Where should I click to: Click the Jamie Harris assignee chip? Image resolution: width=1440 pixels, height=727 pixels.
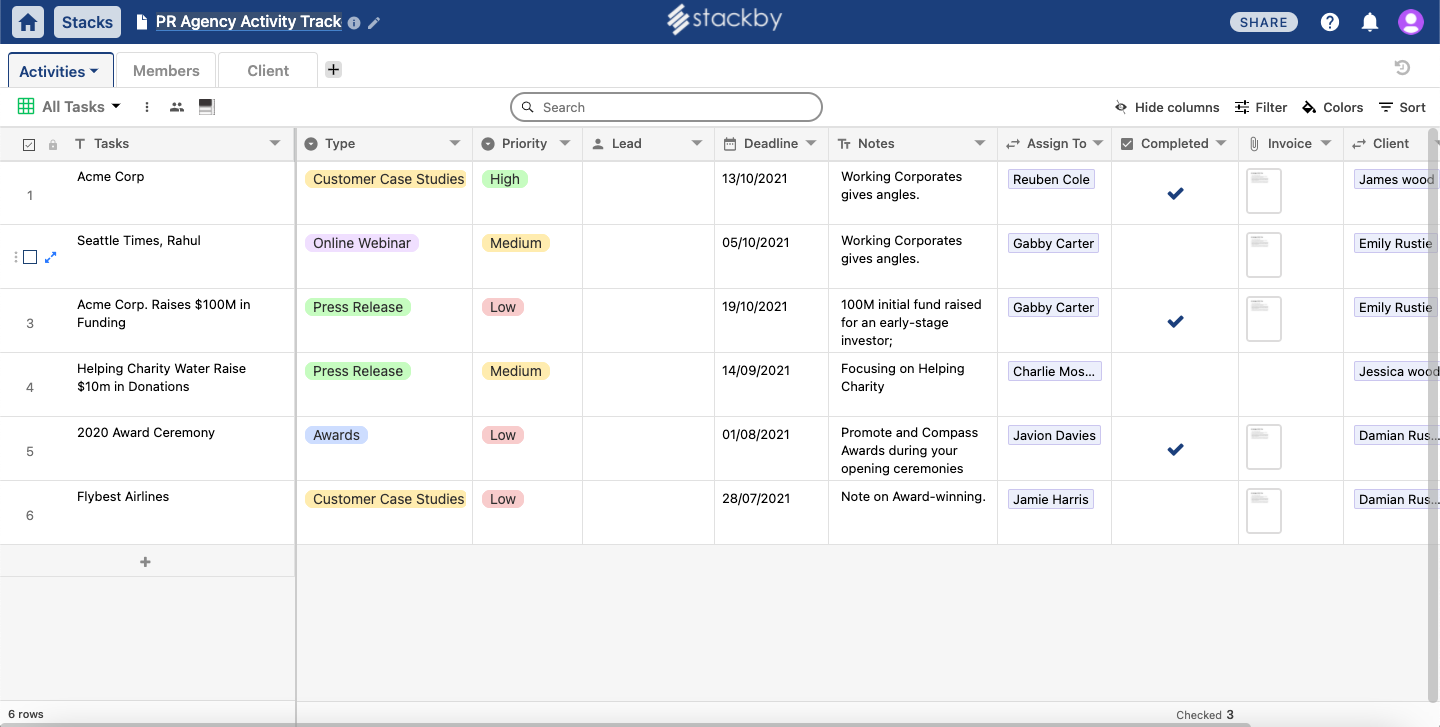[x=1051, y=499]
